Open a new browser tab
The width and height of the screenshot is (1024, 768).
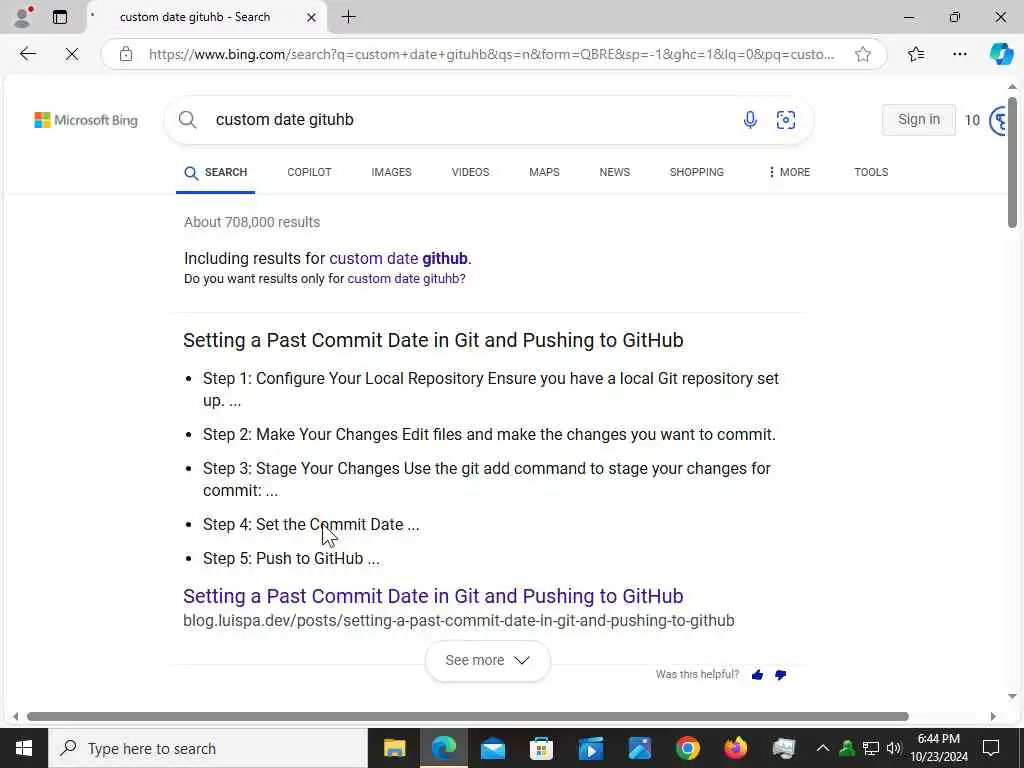tap(349, 17)
